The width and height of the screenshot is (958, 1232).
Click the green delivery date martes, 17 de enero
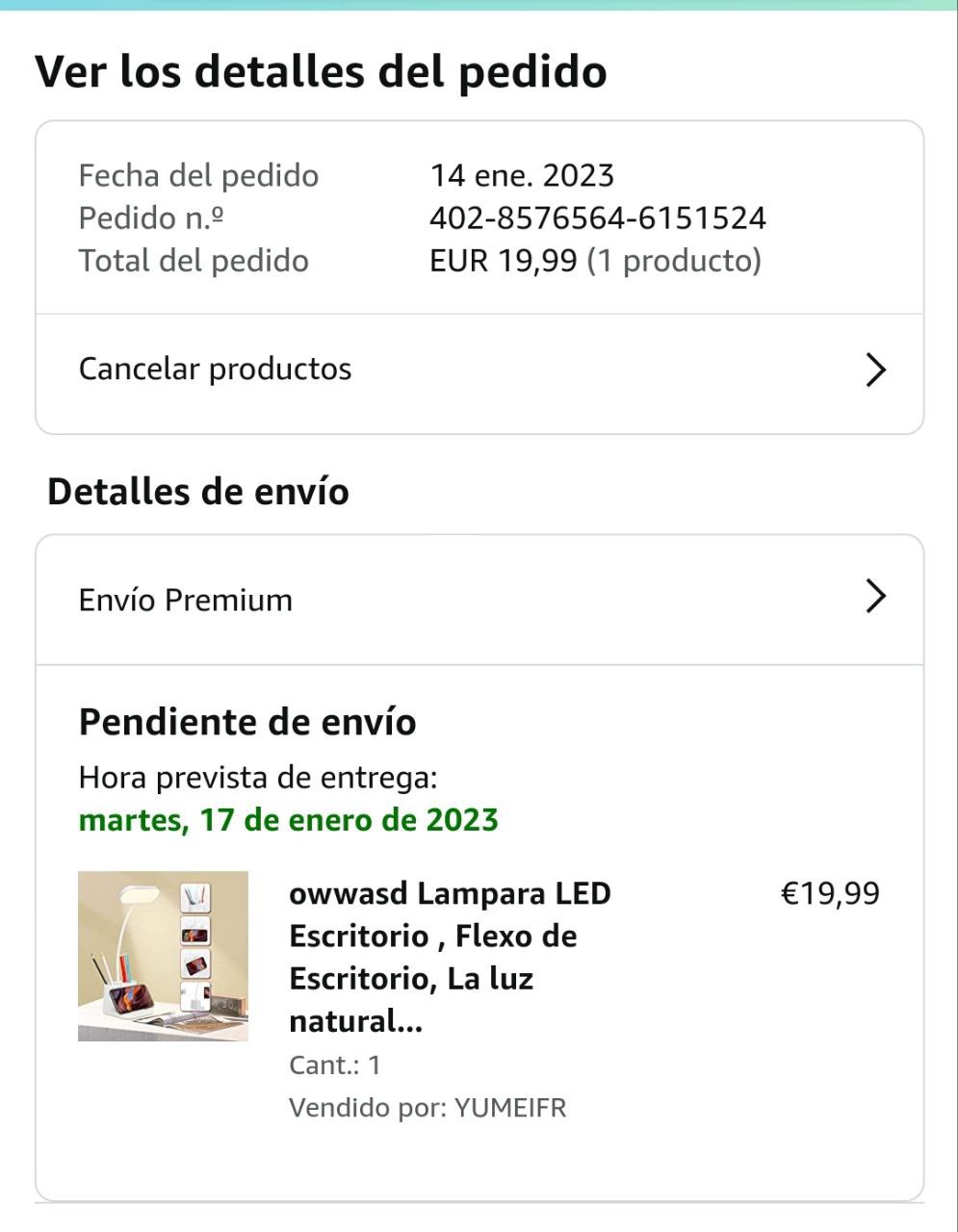pyautogui.click(x=288, y=820)
